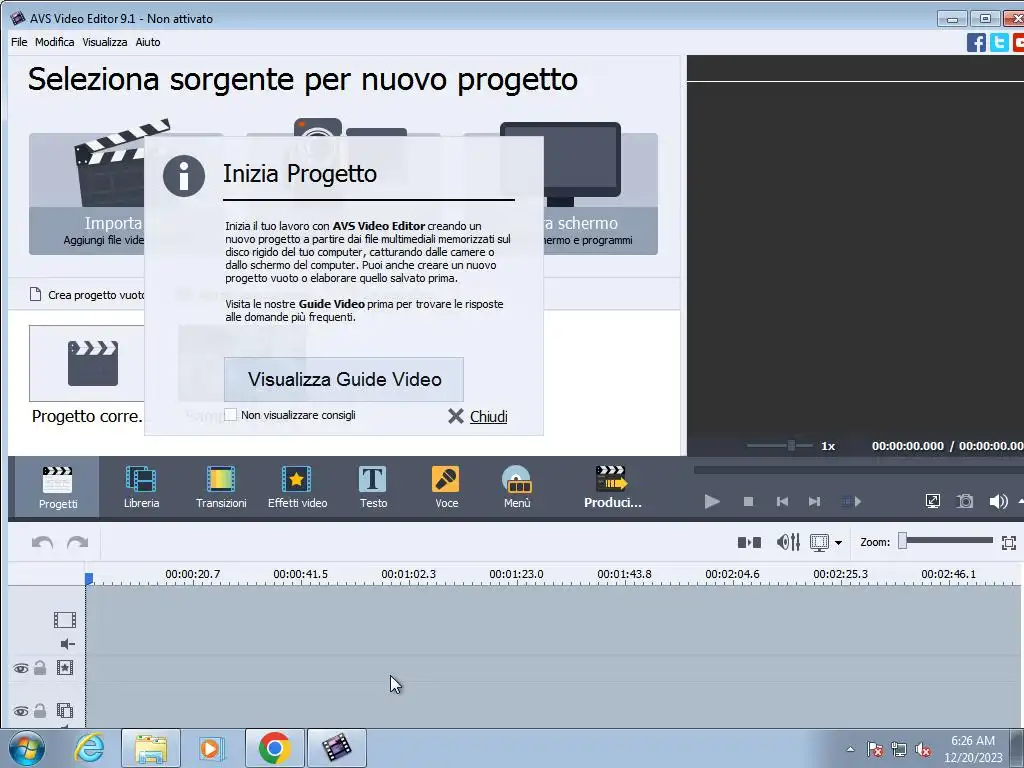Click the fullscreen preview icon
1024x768 pixels.
[x=933, y=501]
